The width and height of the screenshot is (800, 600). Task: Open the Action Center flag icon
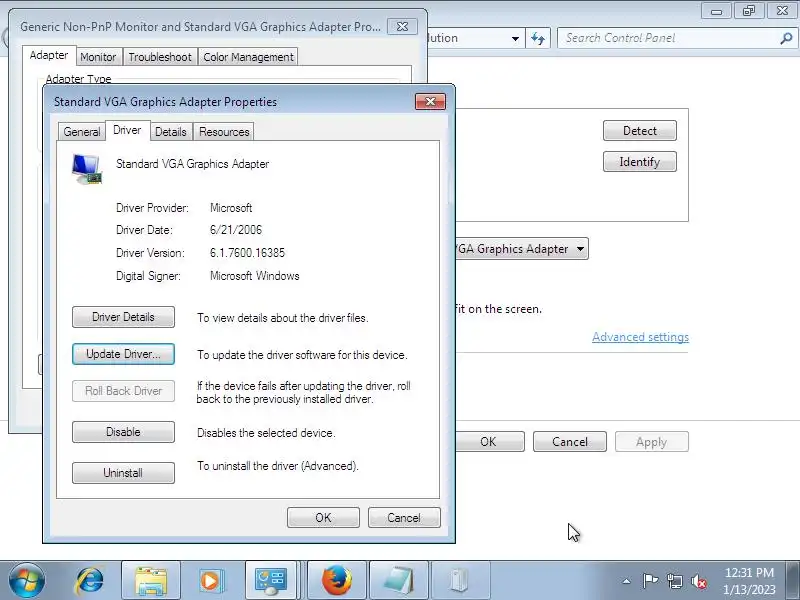(650, 581)
